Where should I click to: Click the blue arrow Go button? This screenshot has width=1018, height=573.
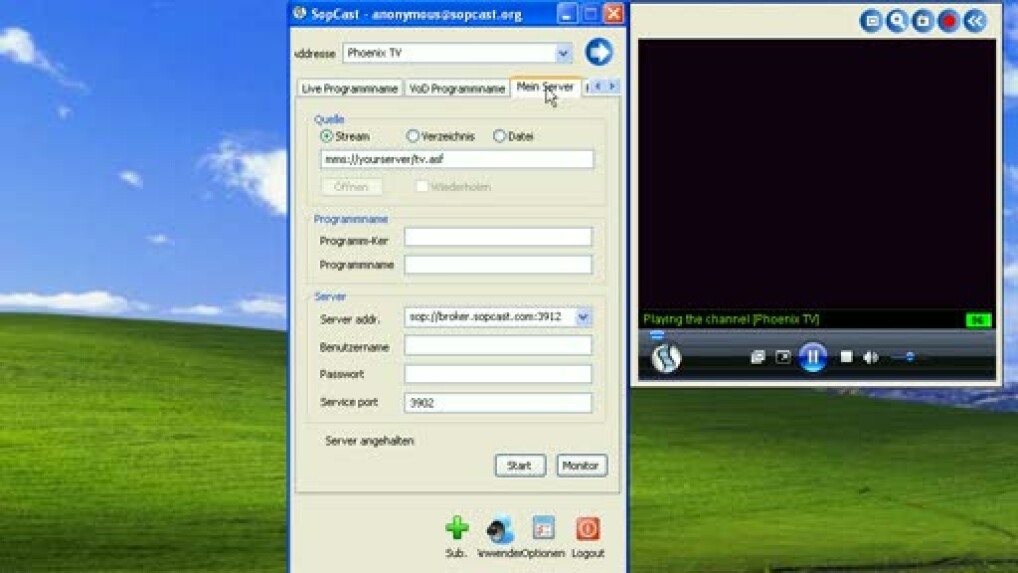coord(598,52)
